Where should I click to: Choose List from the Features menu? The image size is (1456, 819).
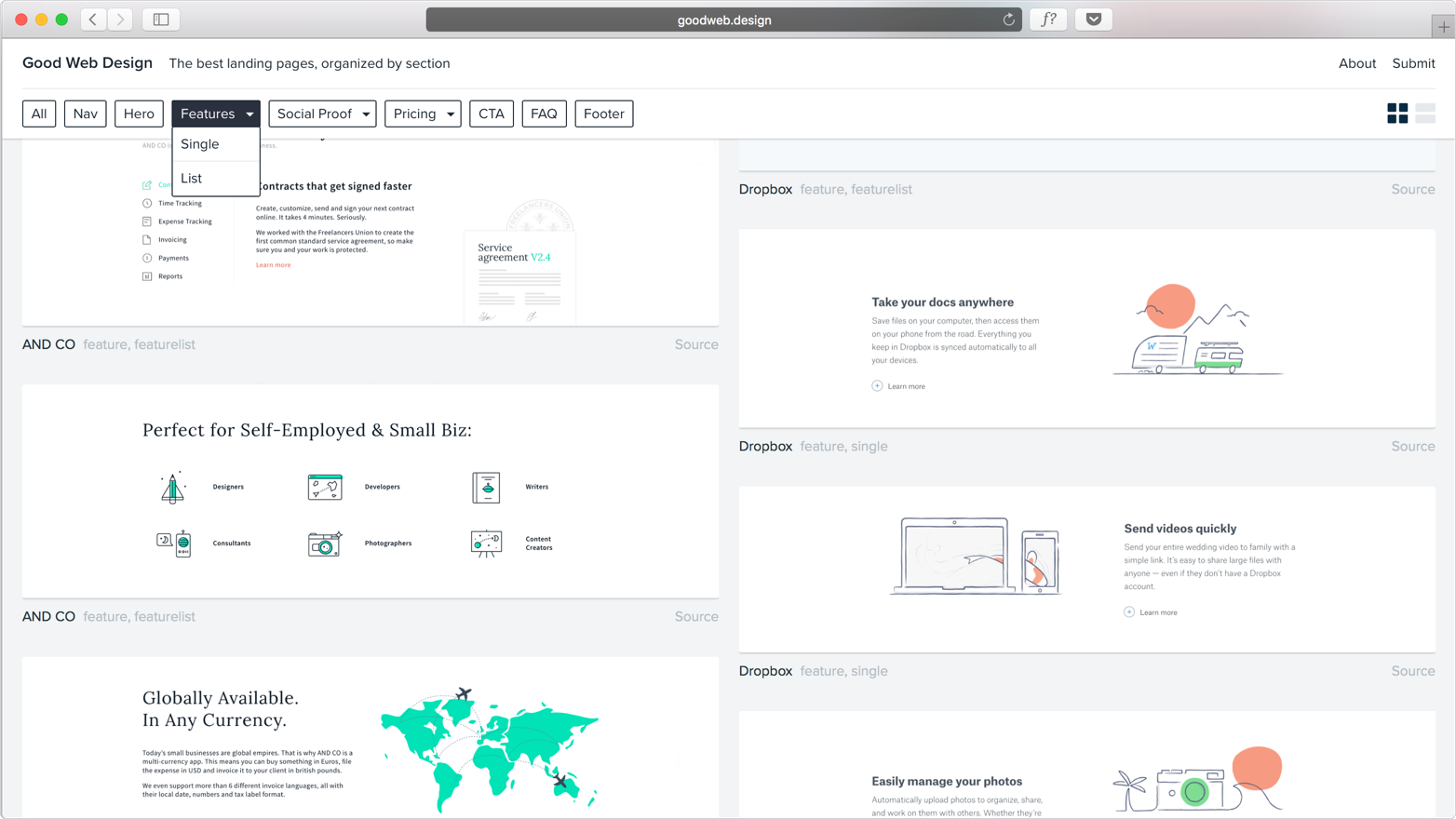[216, 179]
